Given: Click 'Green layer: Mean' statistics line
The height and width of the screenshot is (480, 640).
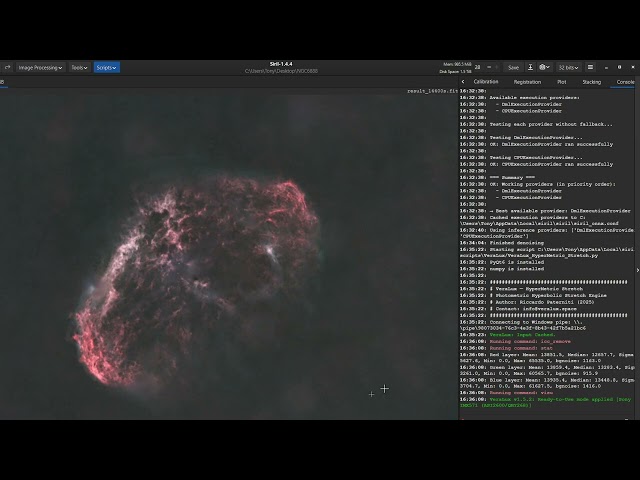Looking at the screenshot, I should (x=547, y=370).
